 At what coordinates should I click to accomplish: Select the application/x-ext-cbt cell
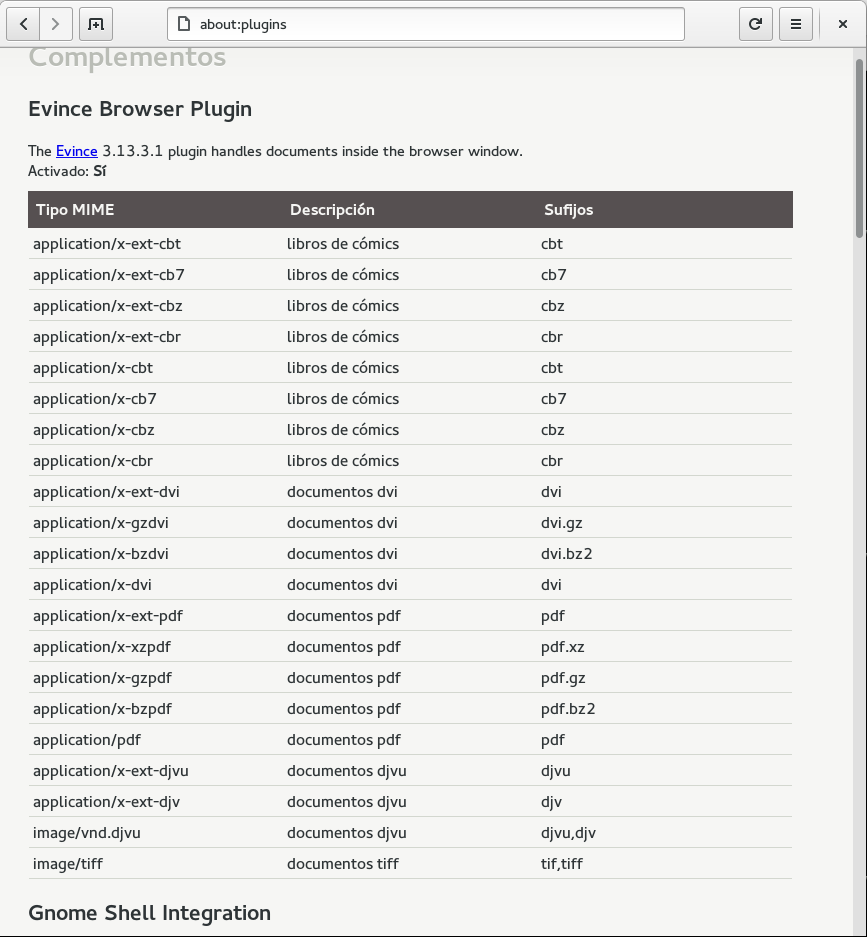[x=107, y=244]
